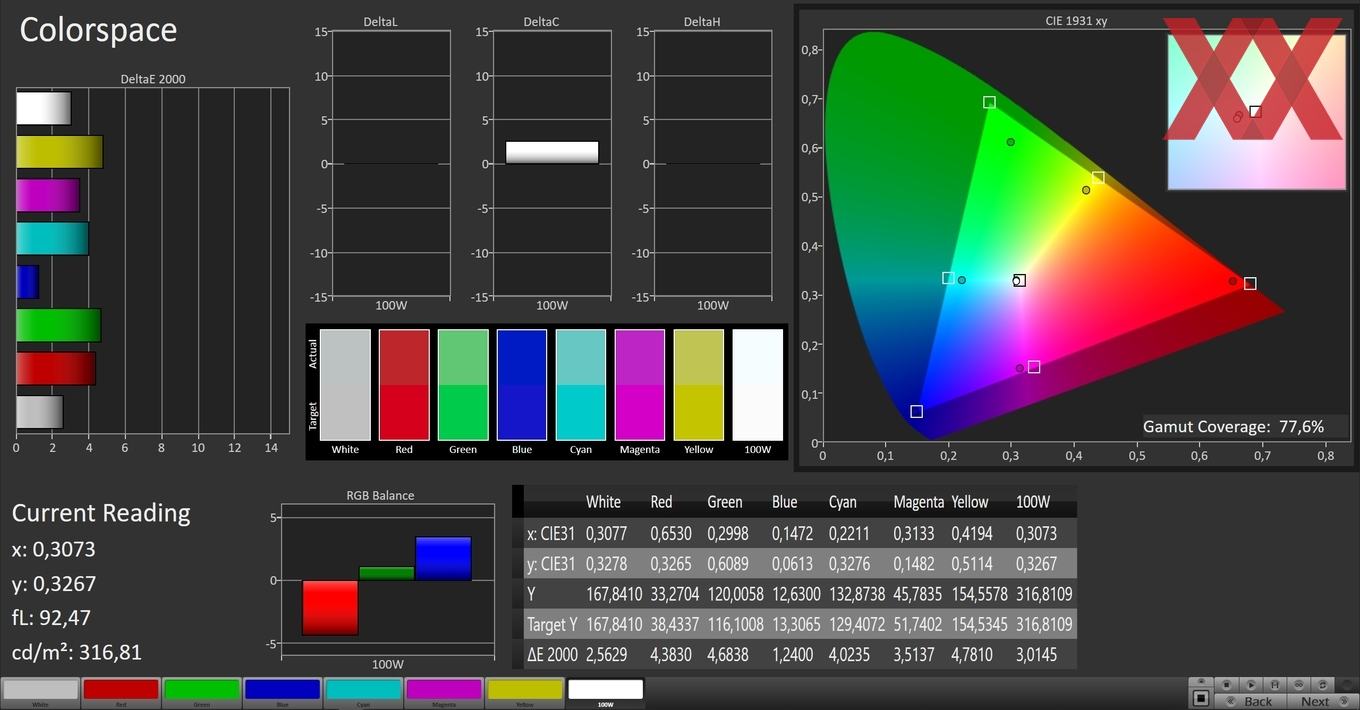
Task: Click the pause-style H icon in toolbar
Action: click(1275, 685)
